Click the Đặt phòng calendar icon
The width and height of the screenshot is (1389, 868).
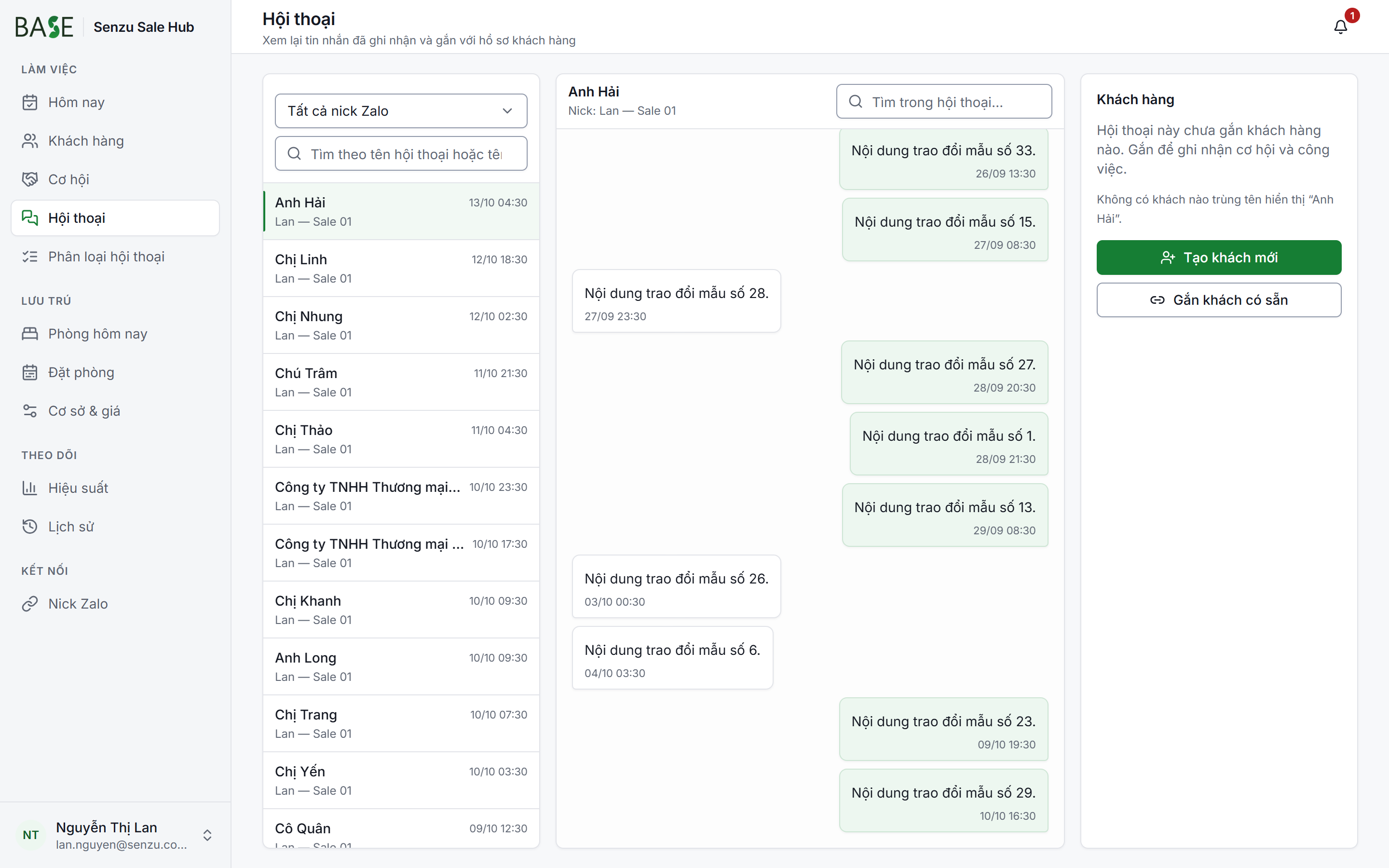pyautogui.click(x=30, y=372)
